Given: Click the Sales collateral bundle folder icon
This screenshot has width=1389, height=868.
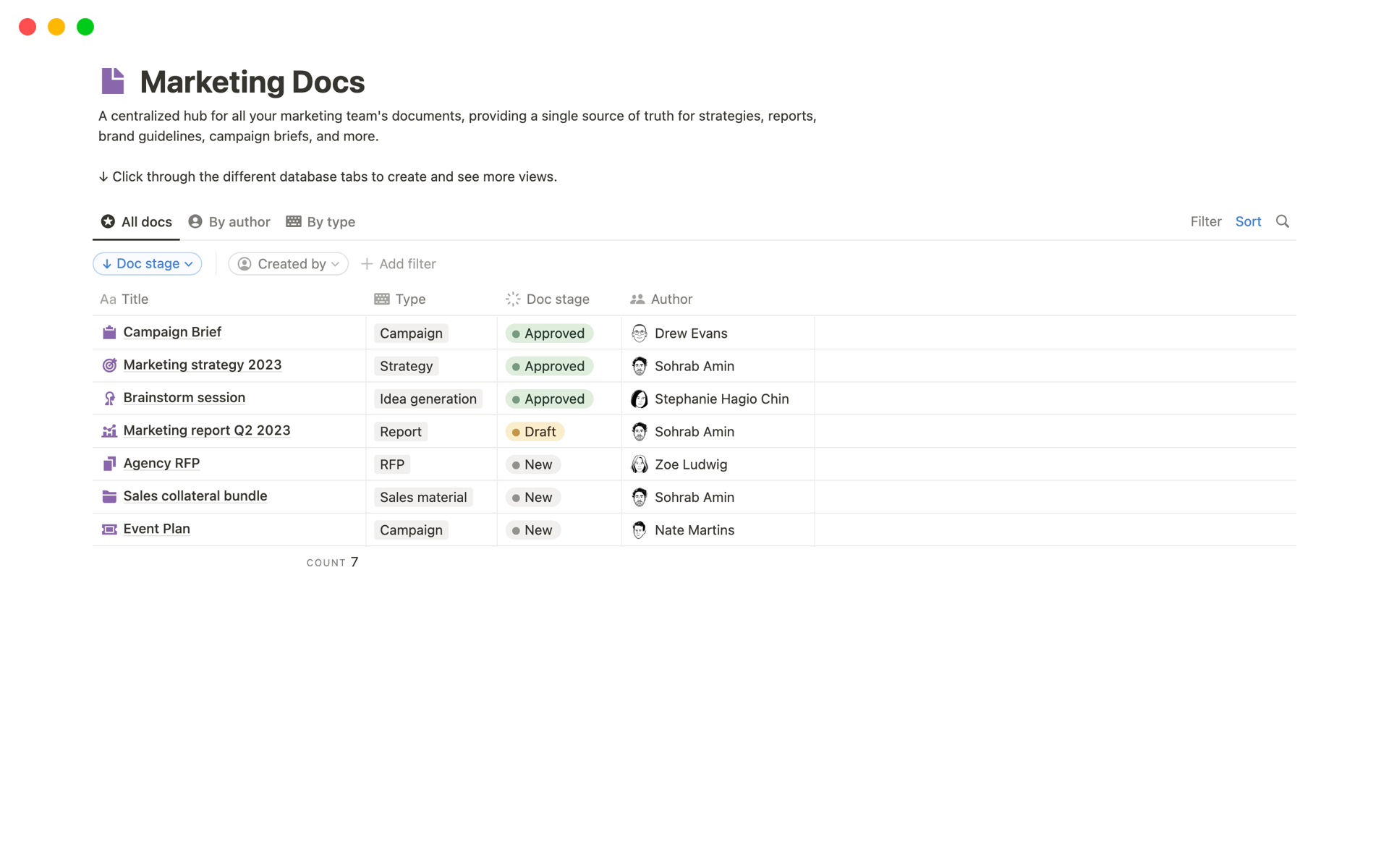Looking at the screenshot, I should coord(109,497).
